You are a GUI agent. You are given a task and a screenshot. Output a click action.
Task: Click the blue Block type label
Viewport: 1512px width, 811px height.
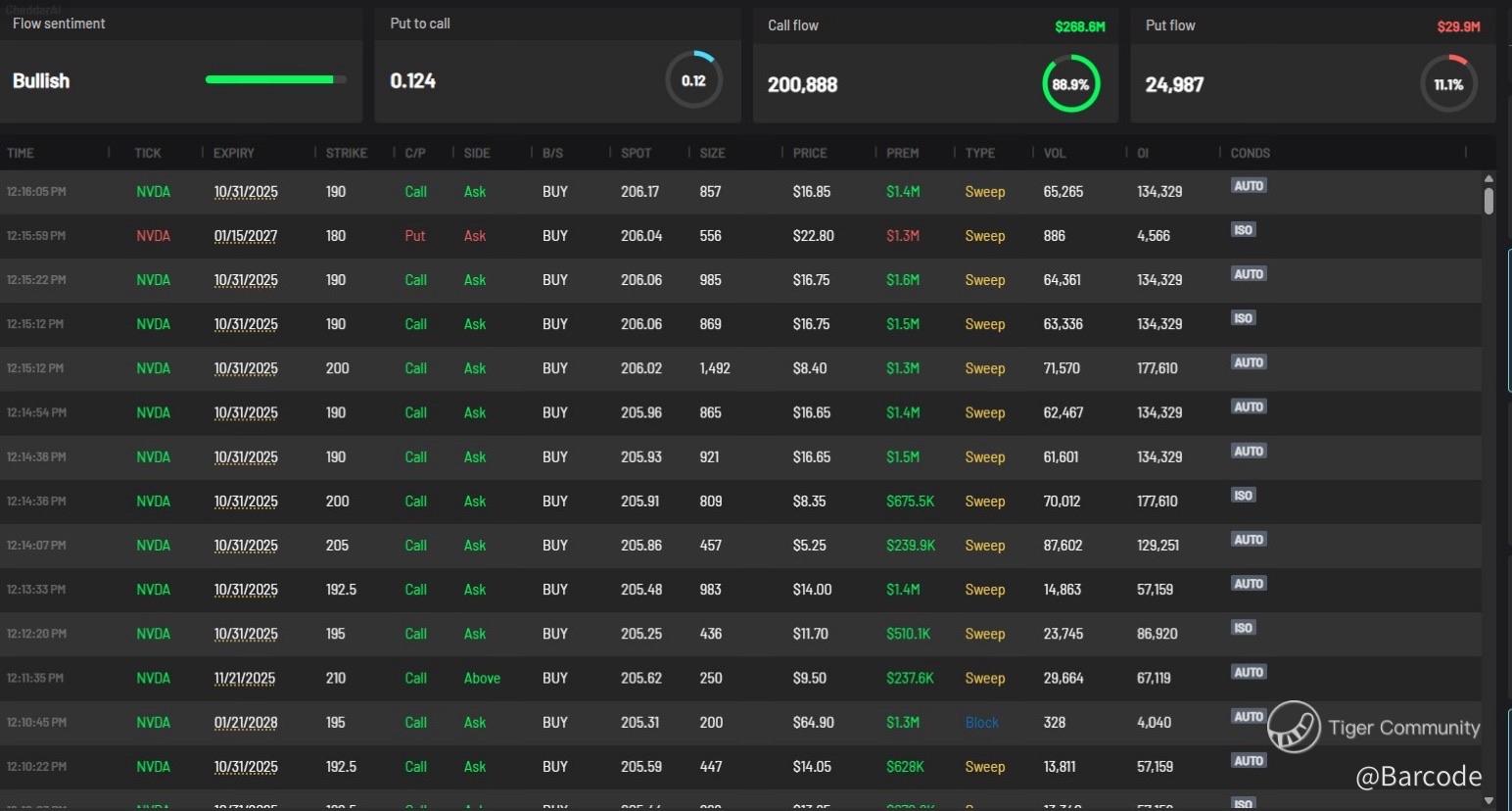[982, 723]
